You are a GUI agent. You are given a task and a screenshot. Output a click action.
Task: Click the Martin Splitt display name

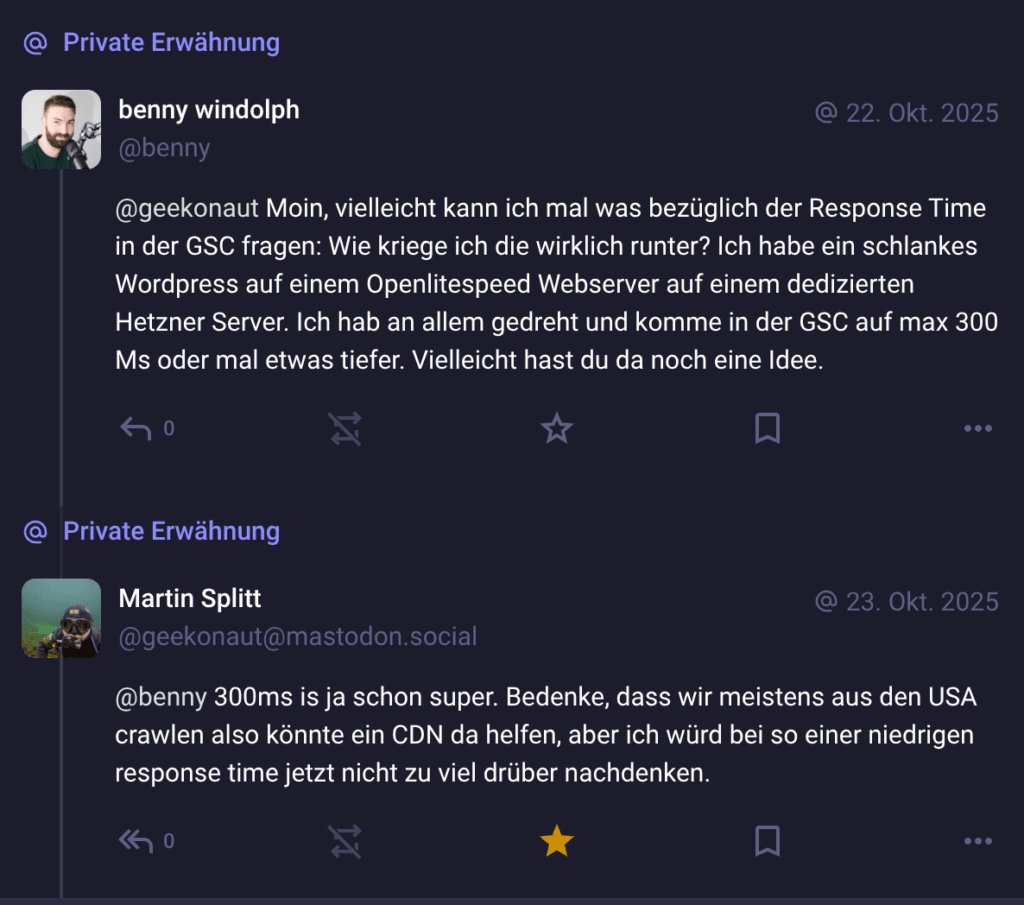pyautogui.click(x=190, y=598)
